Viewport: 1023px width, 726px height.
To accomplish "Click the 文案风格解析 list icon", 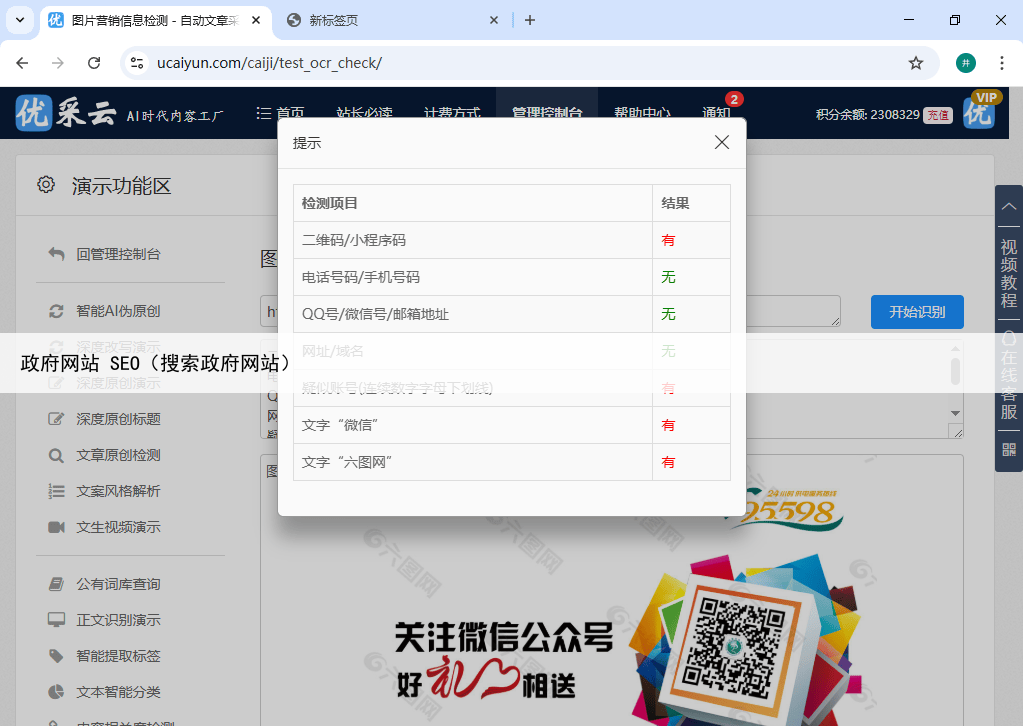I will coord(57,491).
